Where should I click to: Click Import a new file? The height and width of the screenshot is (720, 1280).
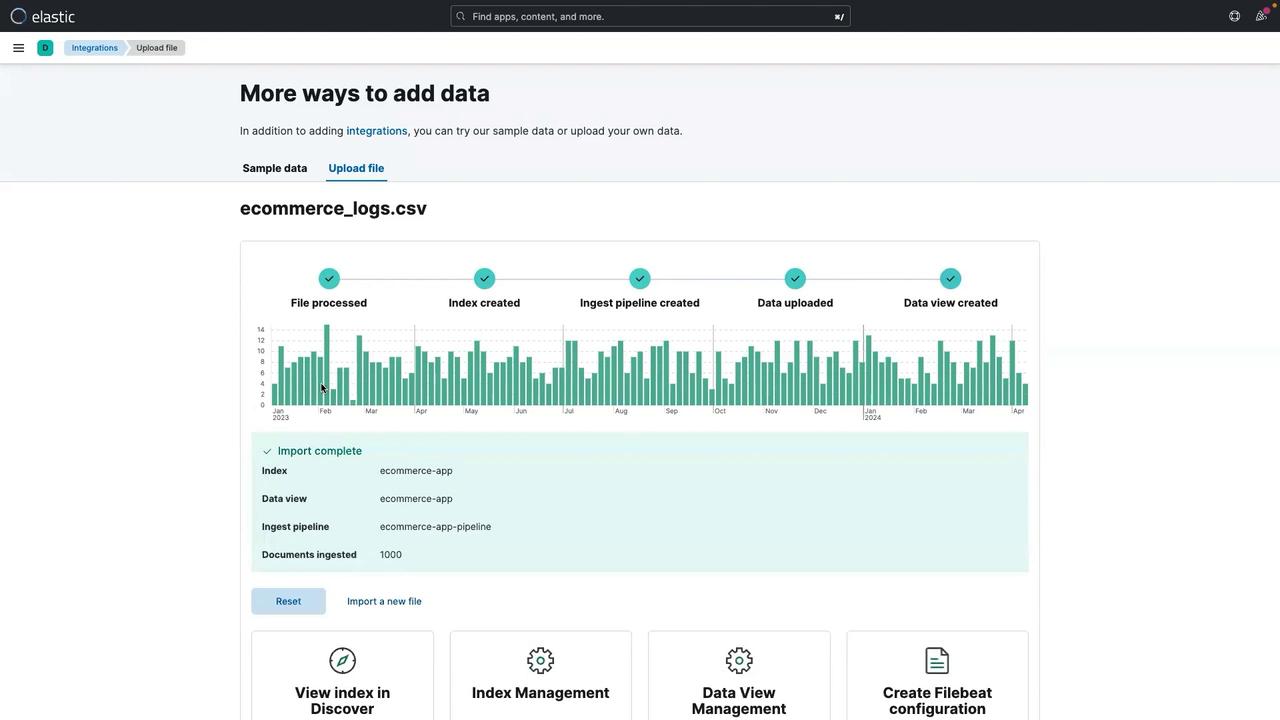coord(384,601)
